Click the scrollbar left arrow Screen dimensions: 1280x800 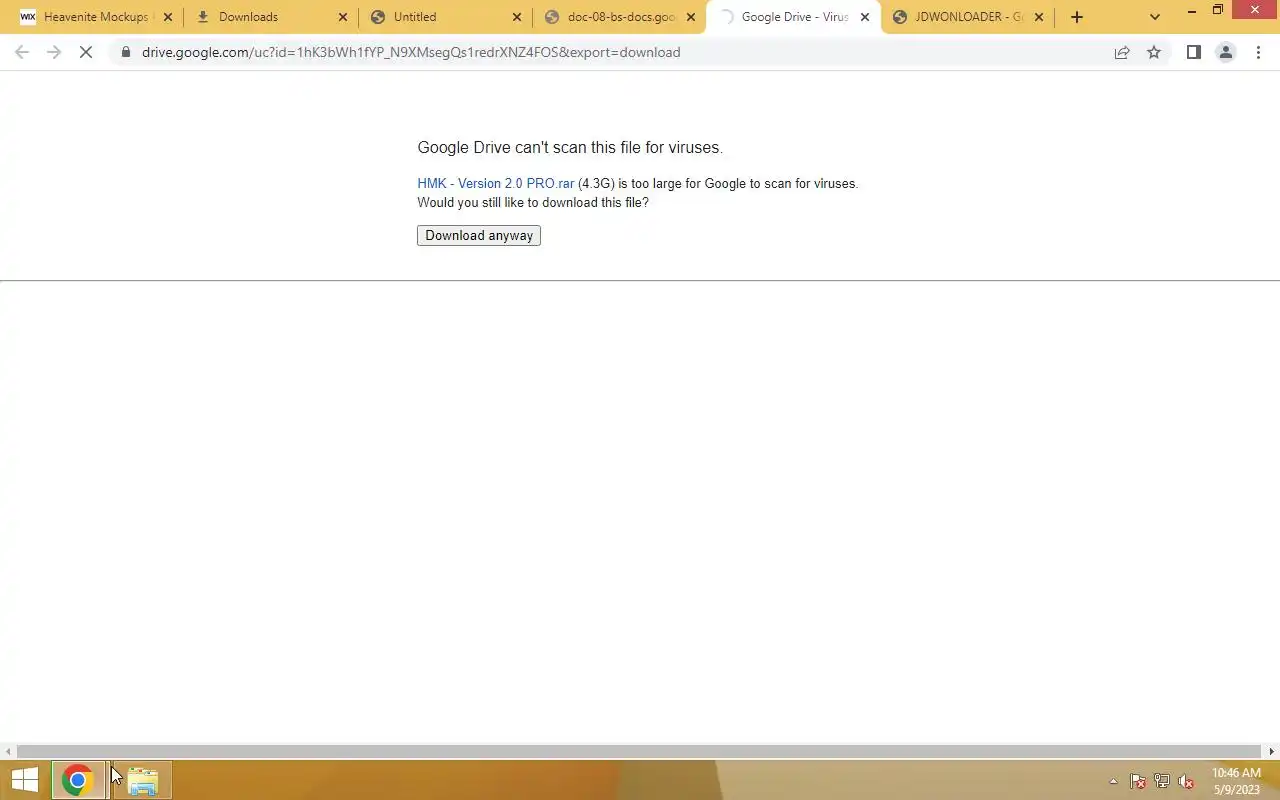pyautogui.click(x=8, y=751)
